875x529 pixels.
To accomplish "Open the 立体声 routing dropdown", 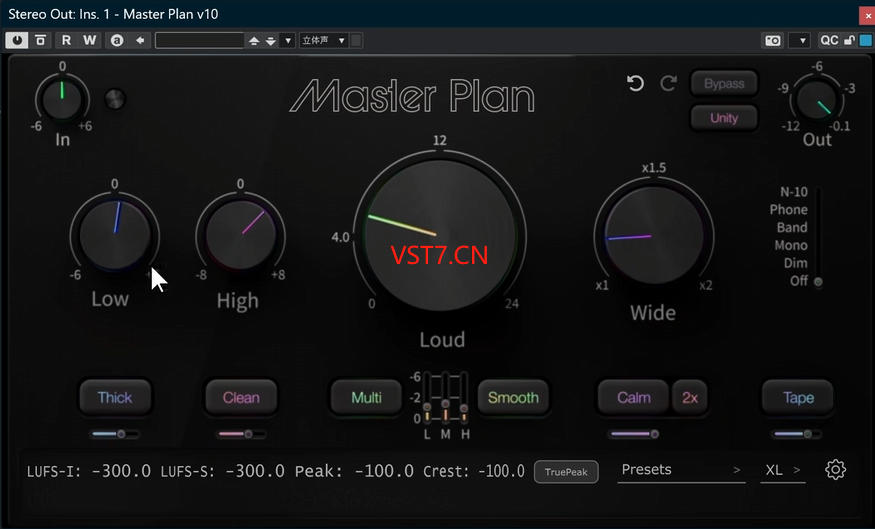I will tap(324, 40).
